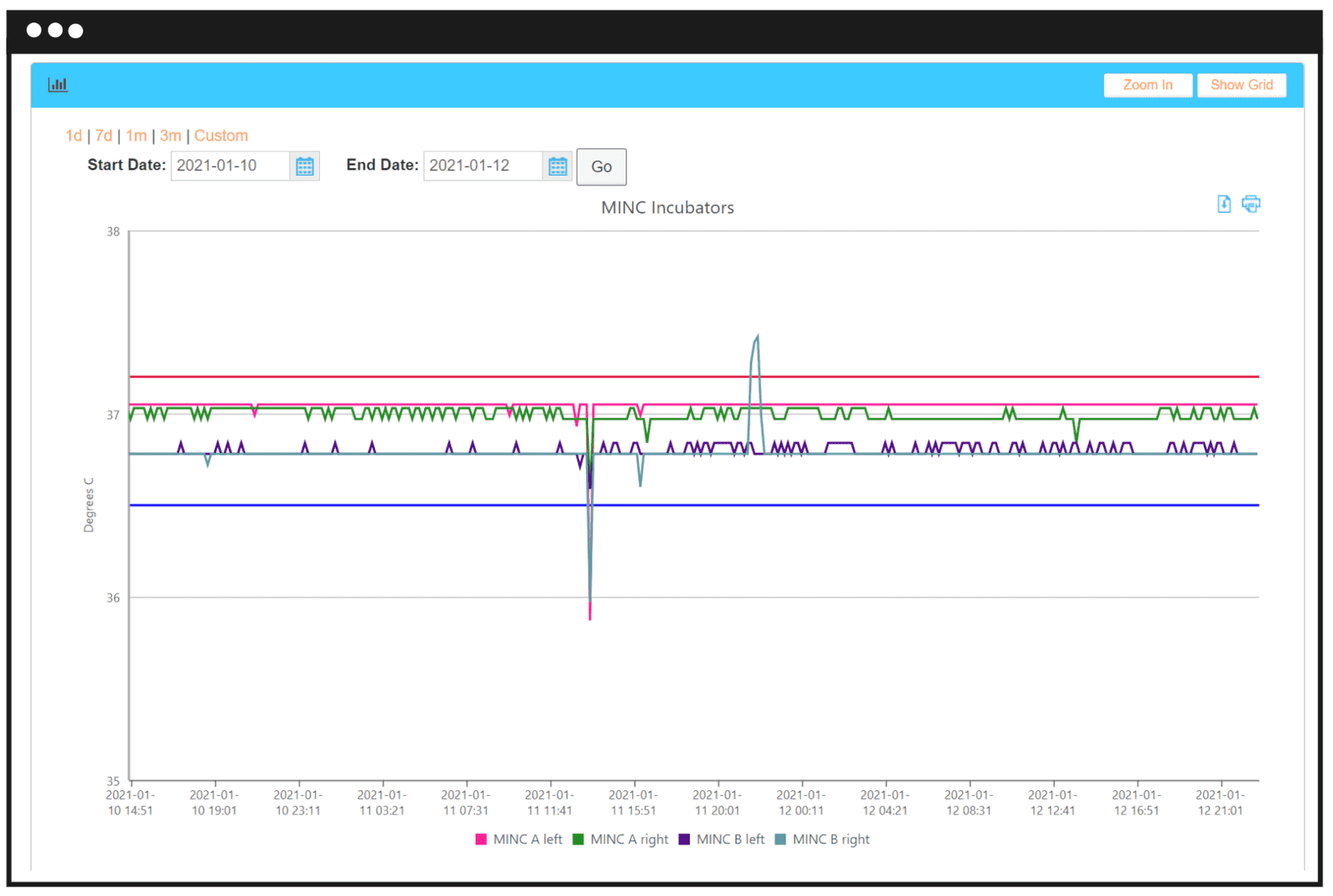Select the 1d time range
Image resolution: width=1333 pixels, height=896 pixels.
[73, 136]
